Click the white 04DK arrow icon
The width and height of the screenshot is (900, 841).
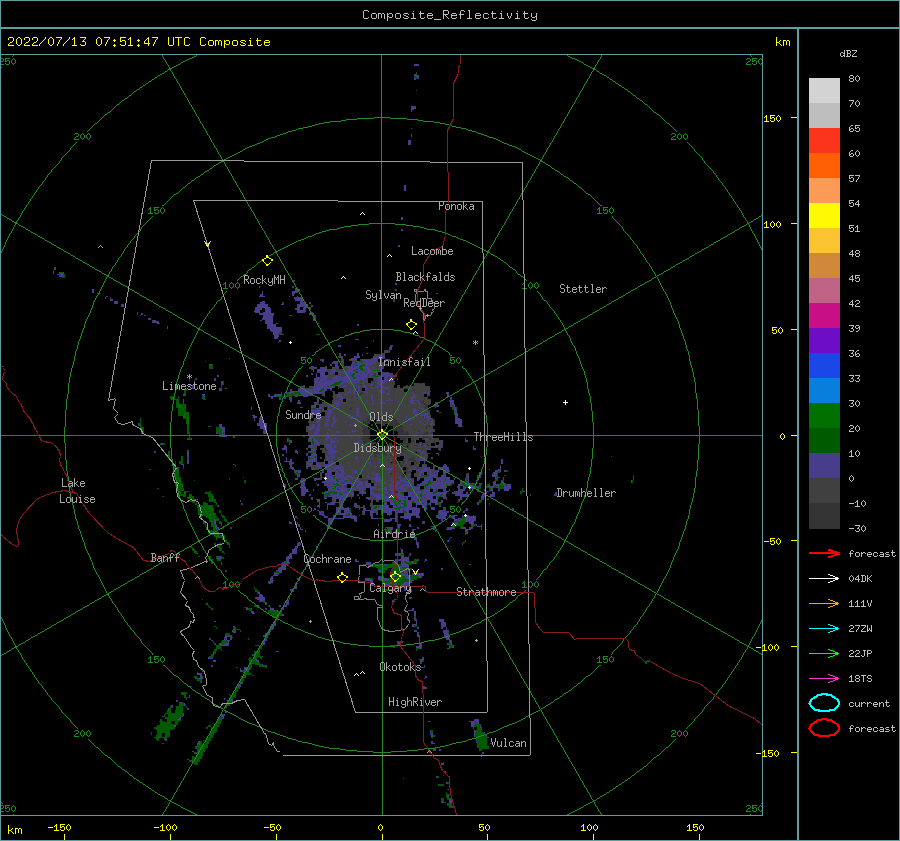pyautogui.click(x=824, y=579)
